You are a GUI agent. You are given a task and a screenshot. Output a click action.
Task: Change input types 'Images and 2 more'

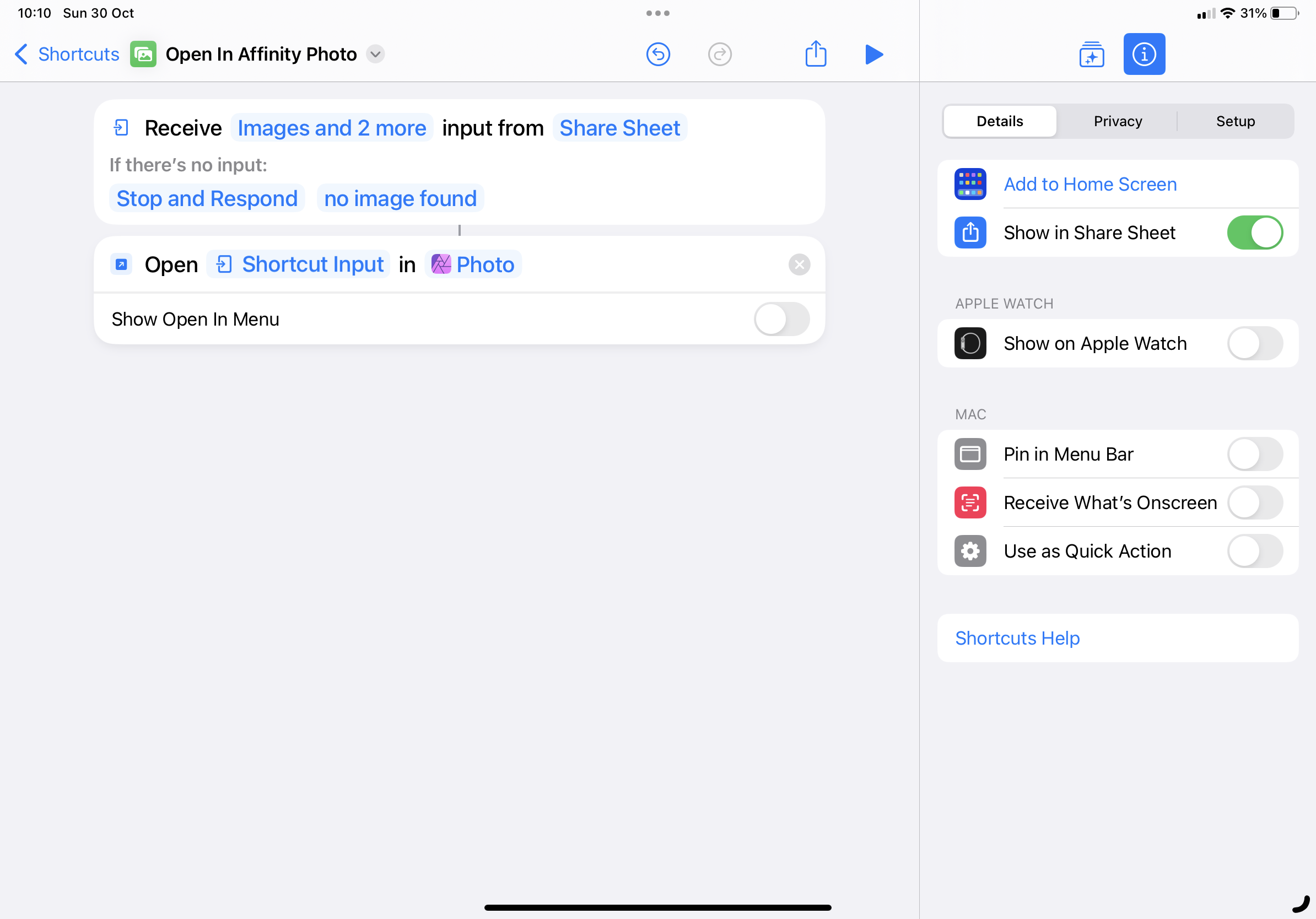(332, 128)
